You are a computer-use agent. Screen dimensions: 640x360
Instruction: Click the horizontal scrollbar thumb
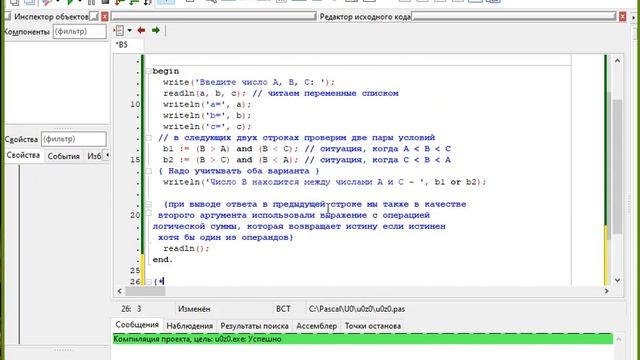tap(145, 291)
